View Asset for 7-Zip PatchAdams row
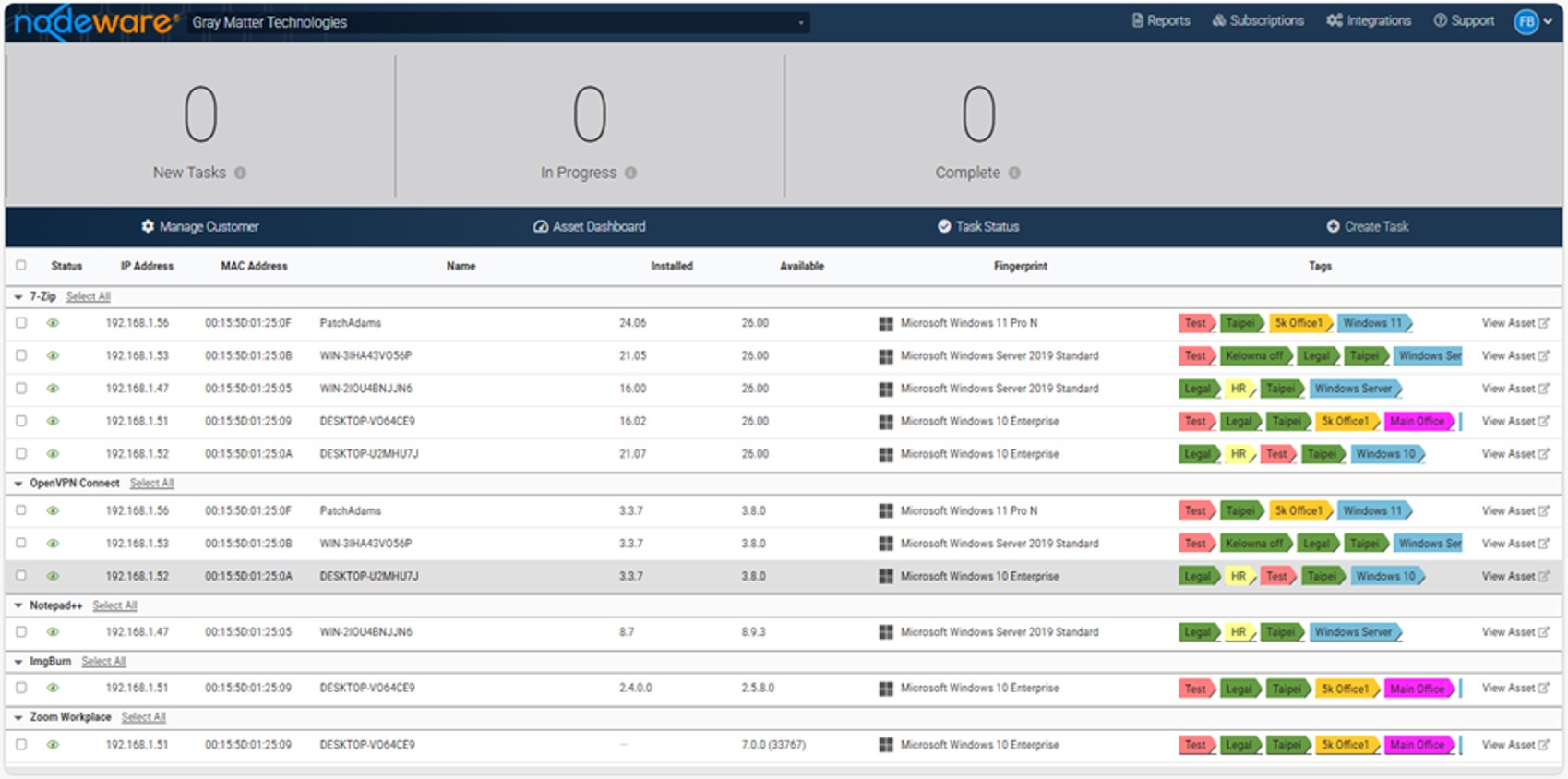Viewport: 1568px width, 779px height. 1515,323
